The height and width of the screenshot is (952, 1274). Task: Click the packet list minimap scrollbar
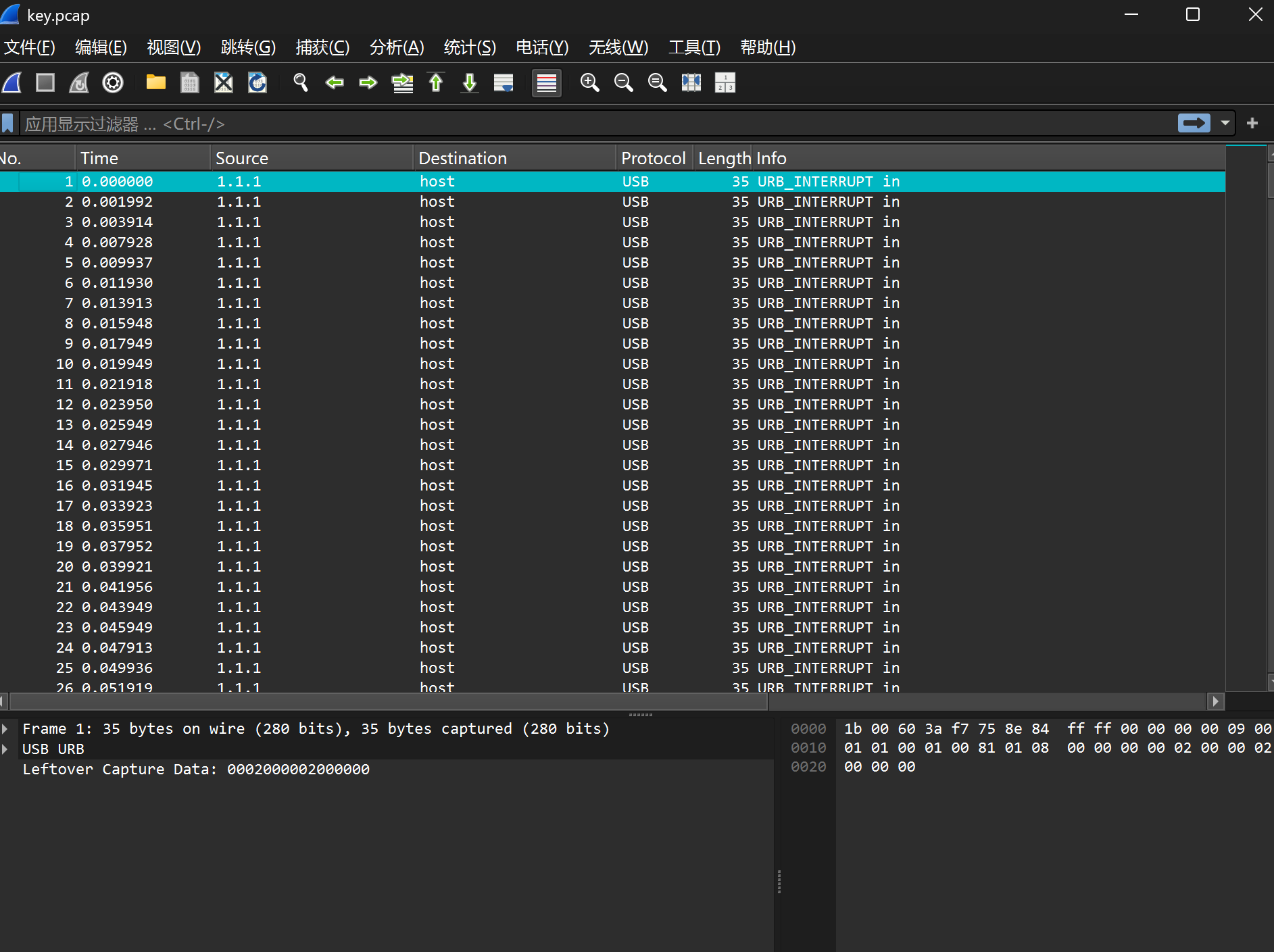tap(1246, 418)
